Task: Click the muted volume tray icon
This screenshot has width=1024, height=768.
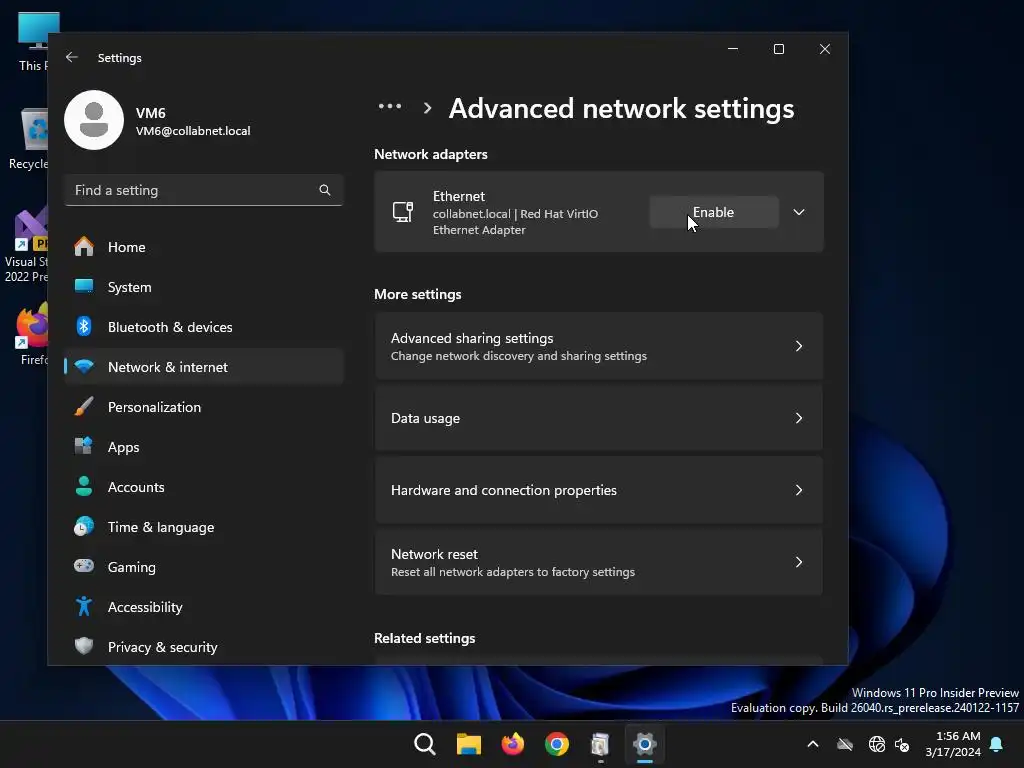Action: (902, 744)
